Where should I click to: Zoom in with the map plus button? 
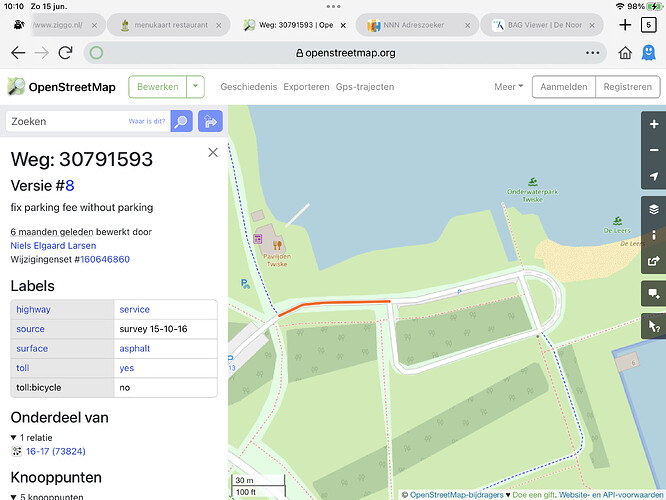(x=654, y=124)
